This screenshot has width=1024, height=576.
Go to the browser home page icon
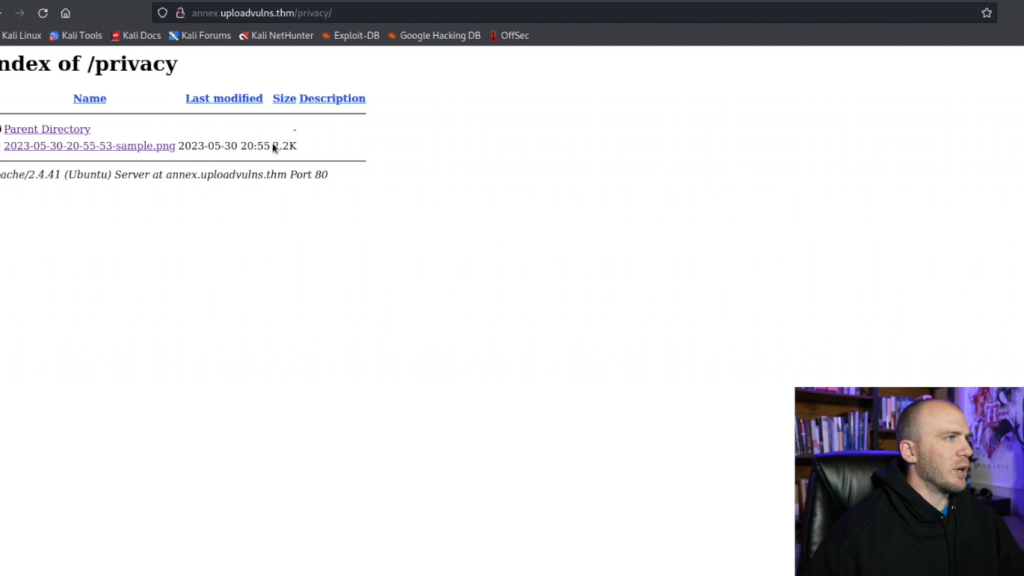65,13
